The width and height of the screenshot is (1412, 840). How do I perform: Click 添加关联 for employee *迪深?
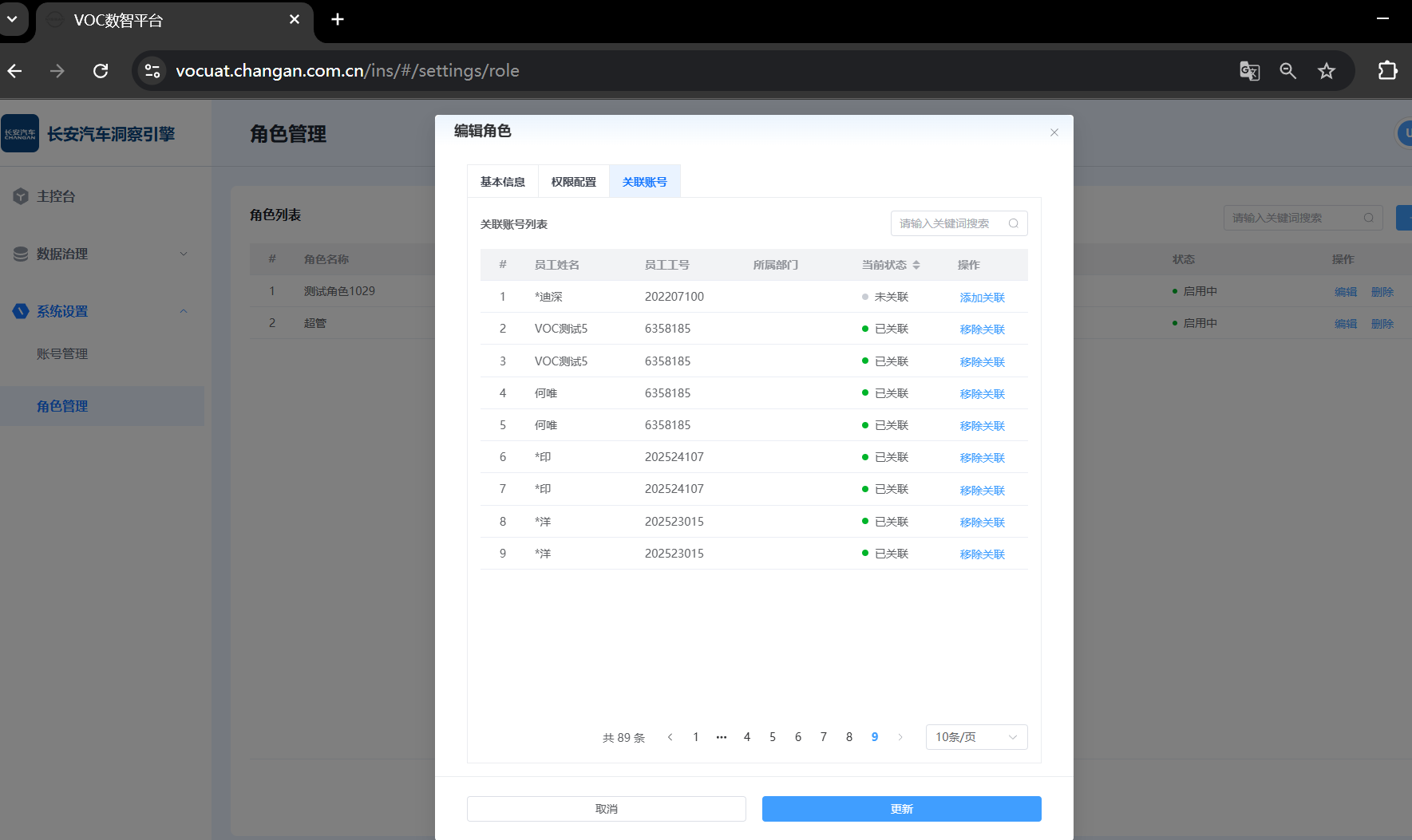tap(982, 298)
